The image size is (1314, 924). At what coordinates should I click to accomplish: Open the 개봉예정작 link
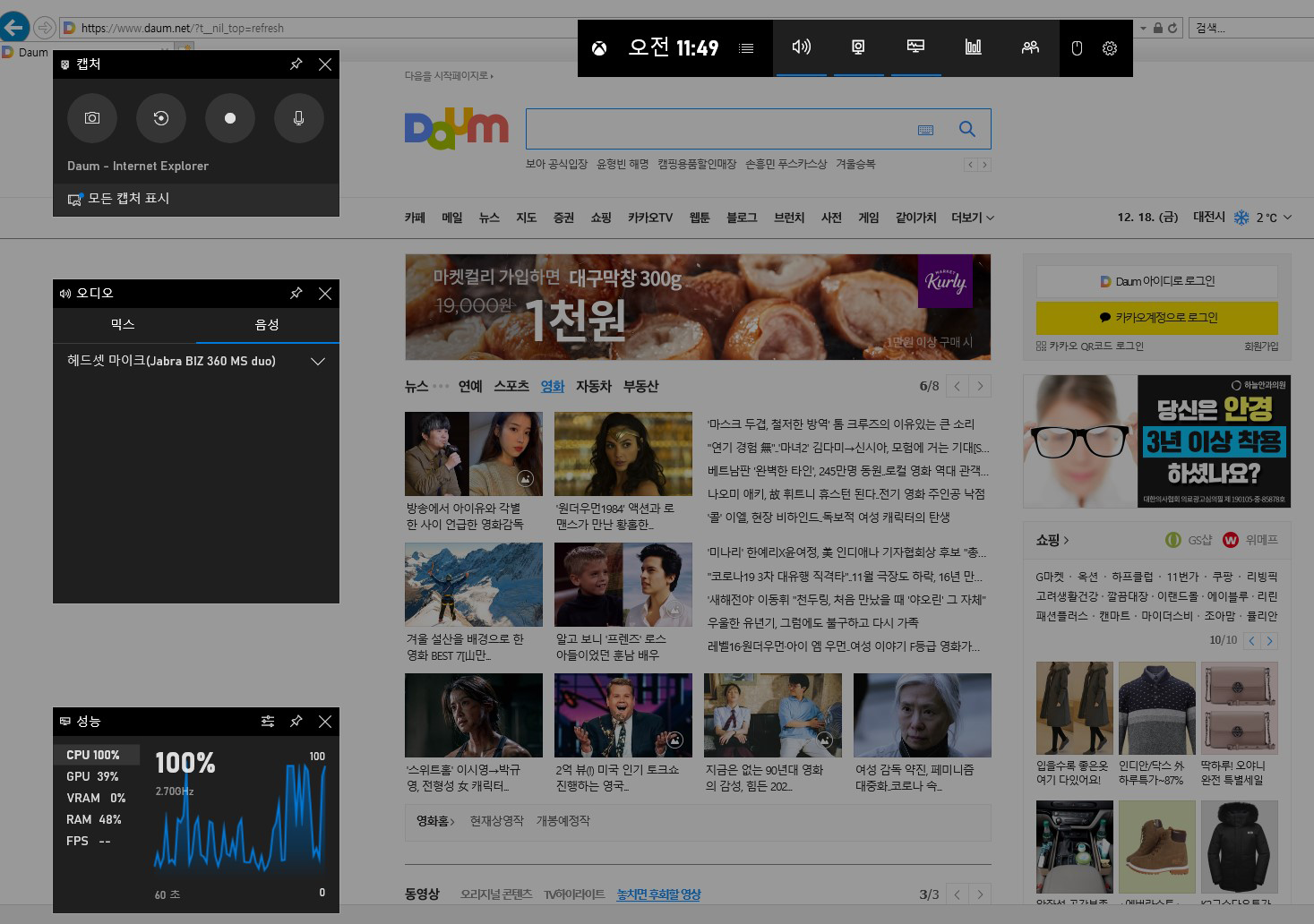click(x=563, y=821)
